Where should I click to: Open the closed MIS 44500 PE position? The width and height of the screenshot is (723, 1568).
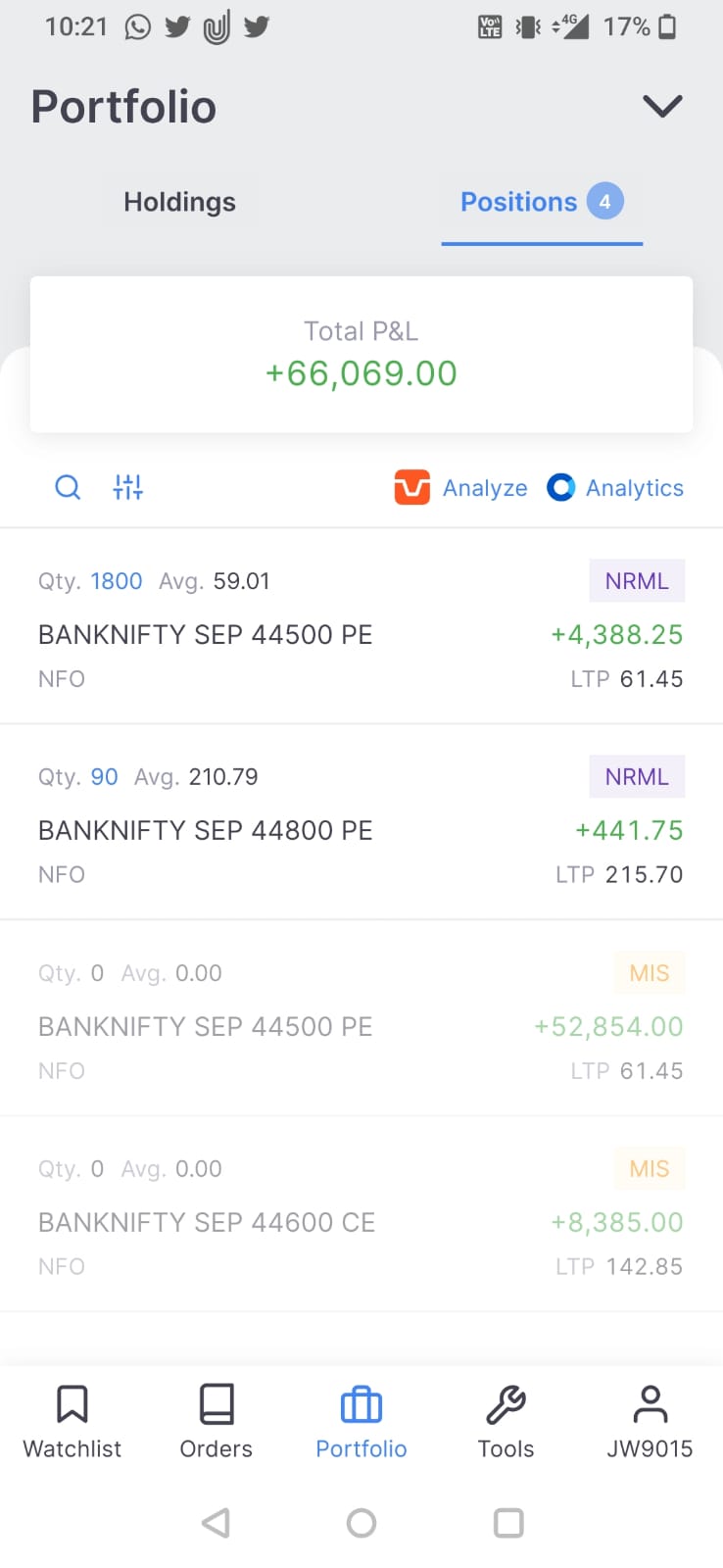[361, 1018]
